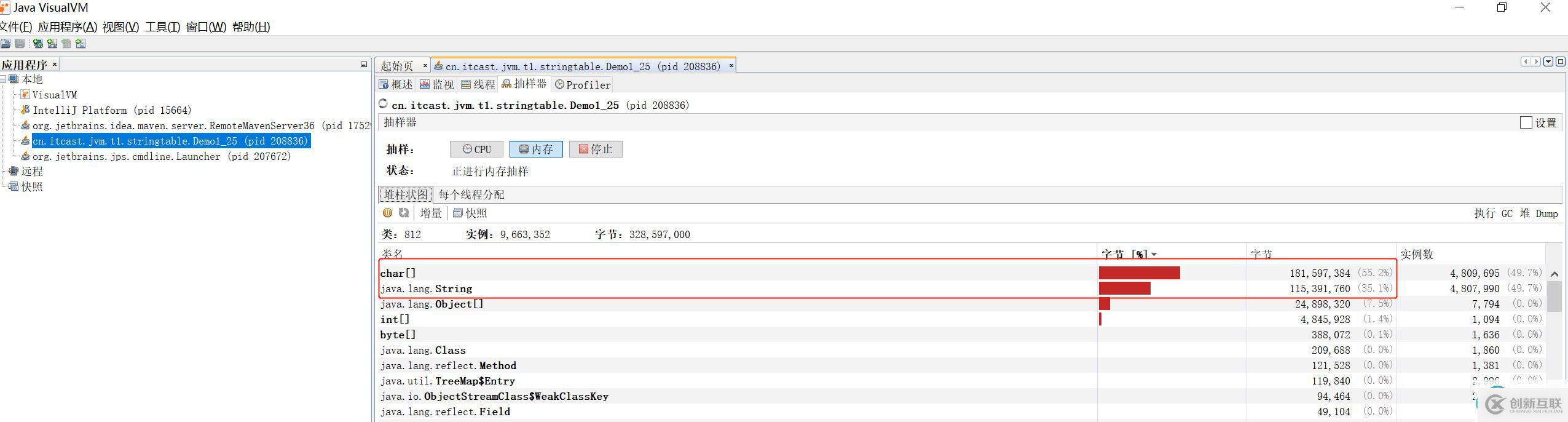Open 文件(F) menu
The width and height of the screenshot is (1568, 422).
[x=16, y=26]
